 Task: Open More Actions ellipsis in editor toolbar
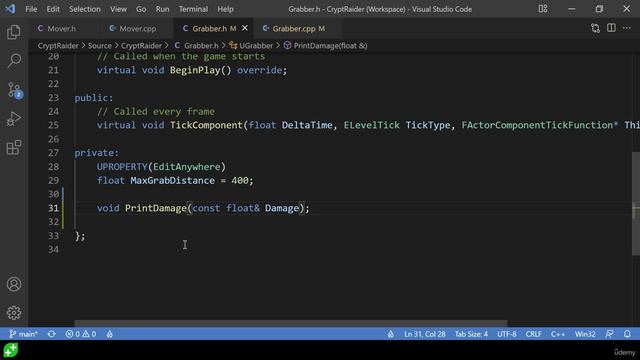[x=627, y=28]
